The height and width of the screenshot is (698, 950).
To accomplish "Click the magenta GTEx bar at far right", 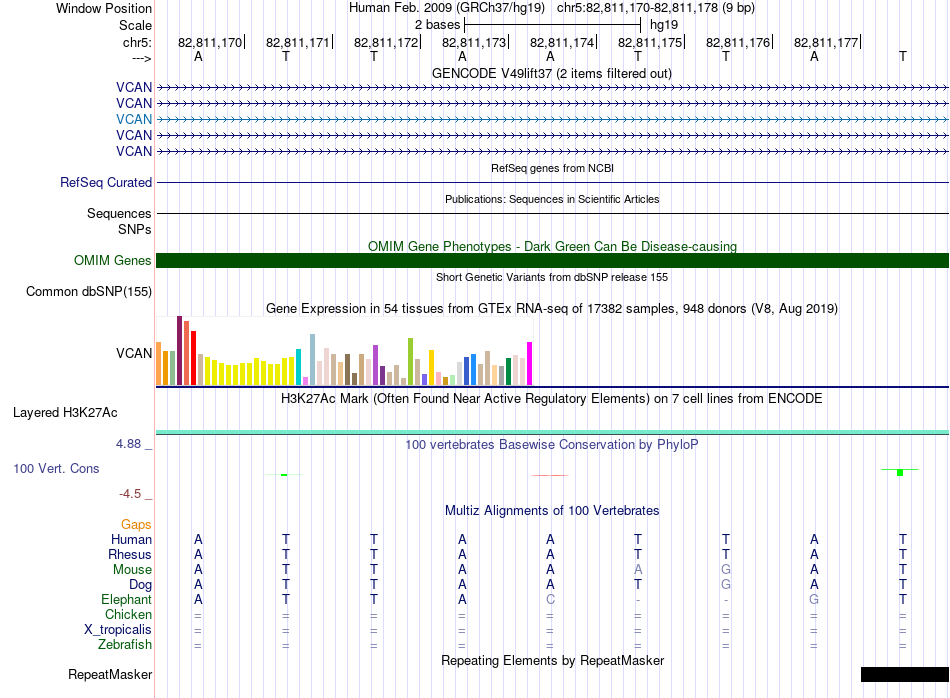I will (530, 364).
